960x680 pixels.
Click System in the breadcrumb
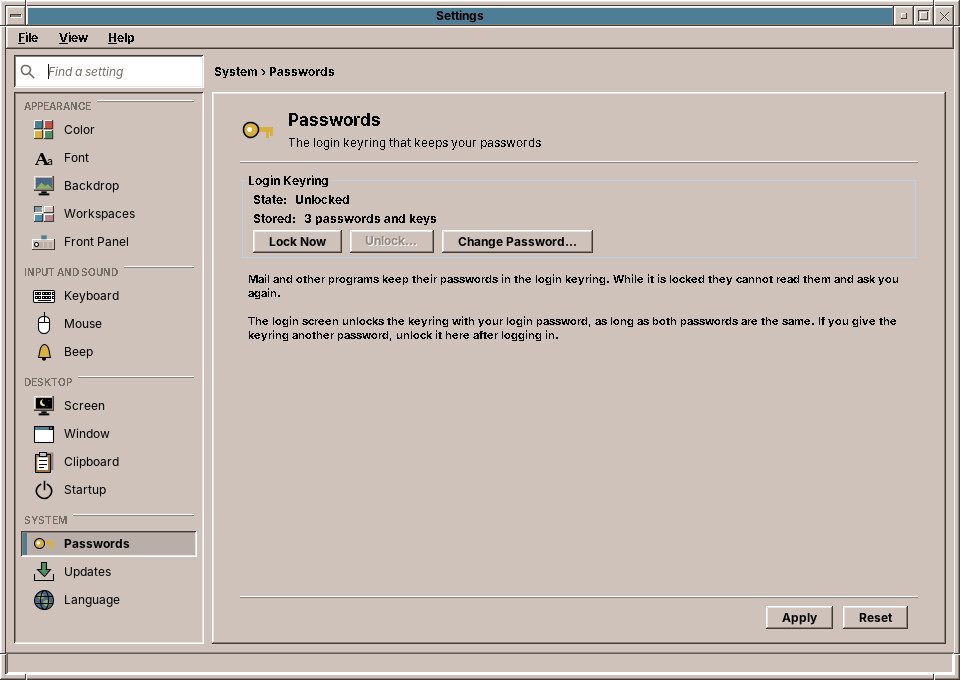coord(236,72)
